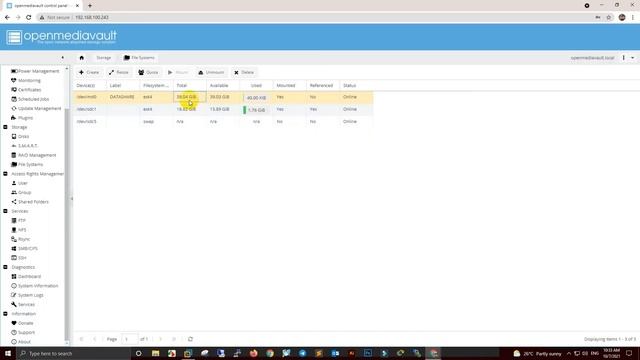Viewport: 640px width, 360px height.
Task: Open NFS service item
Action: 19,230
